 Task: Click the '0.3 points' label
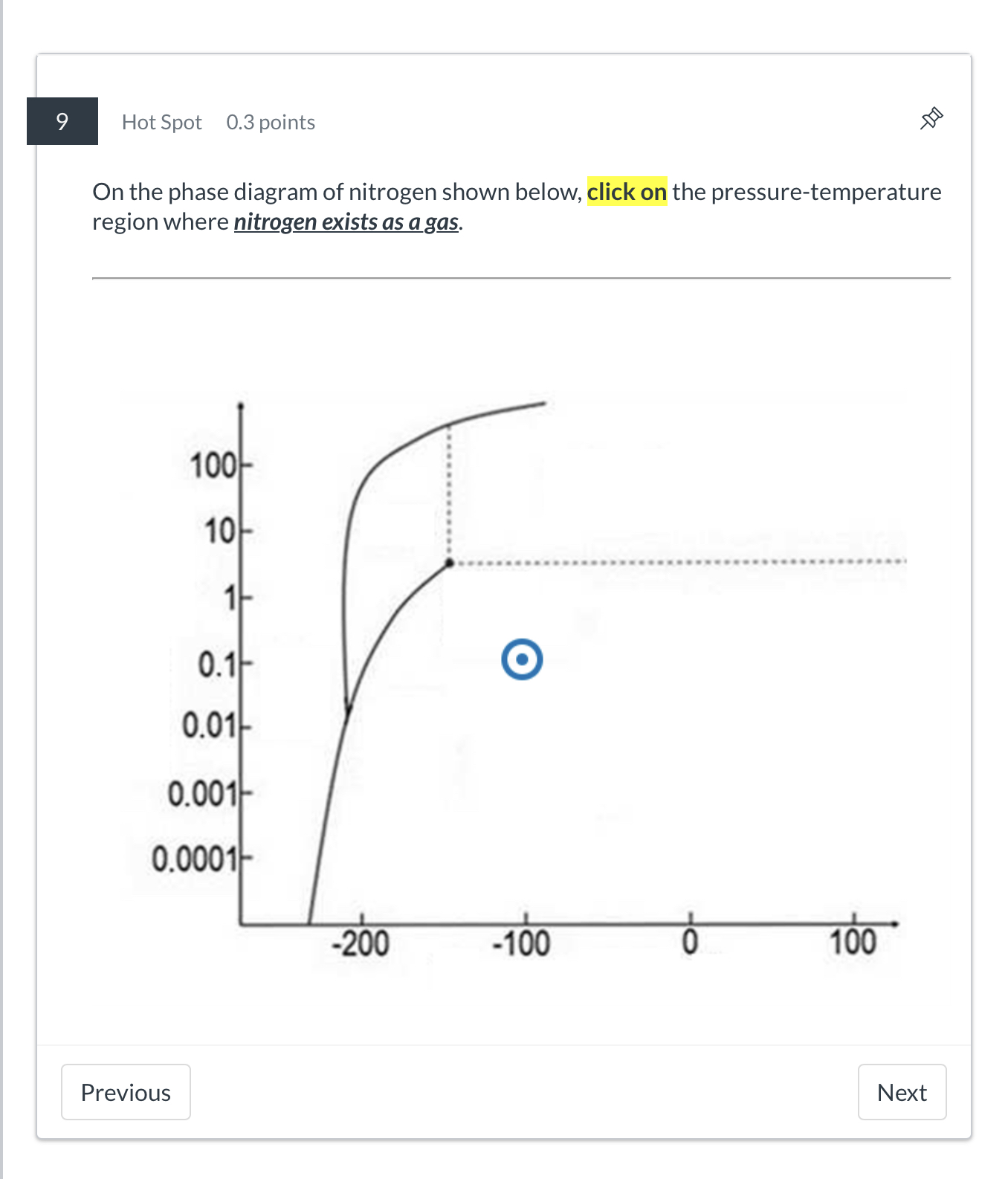coord(270,121)
